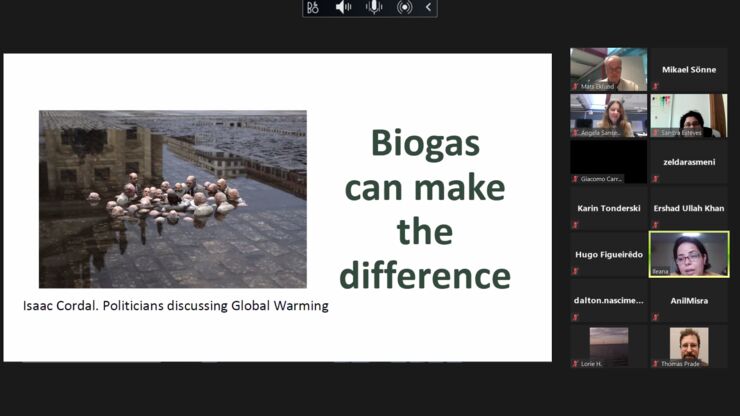
Task: Click the microphone icon in top toolbar
Action: (x=374, y=7)
